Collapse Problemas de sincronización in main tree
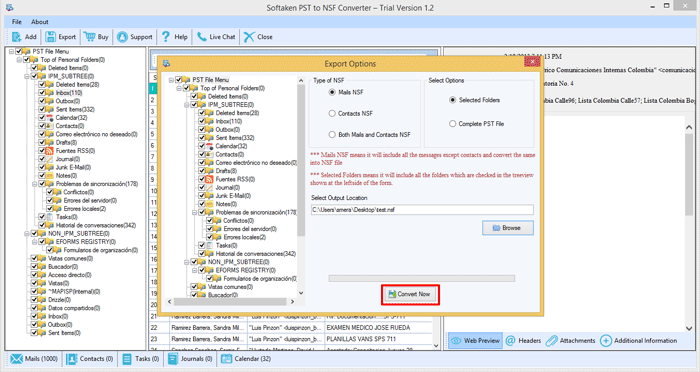This screenshot has width=700, height=372. pos(34,184)
